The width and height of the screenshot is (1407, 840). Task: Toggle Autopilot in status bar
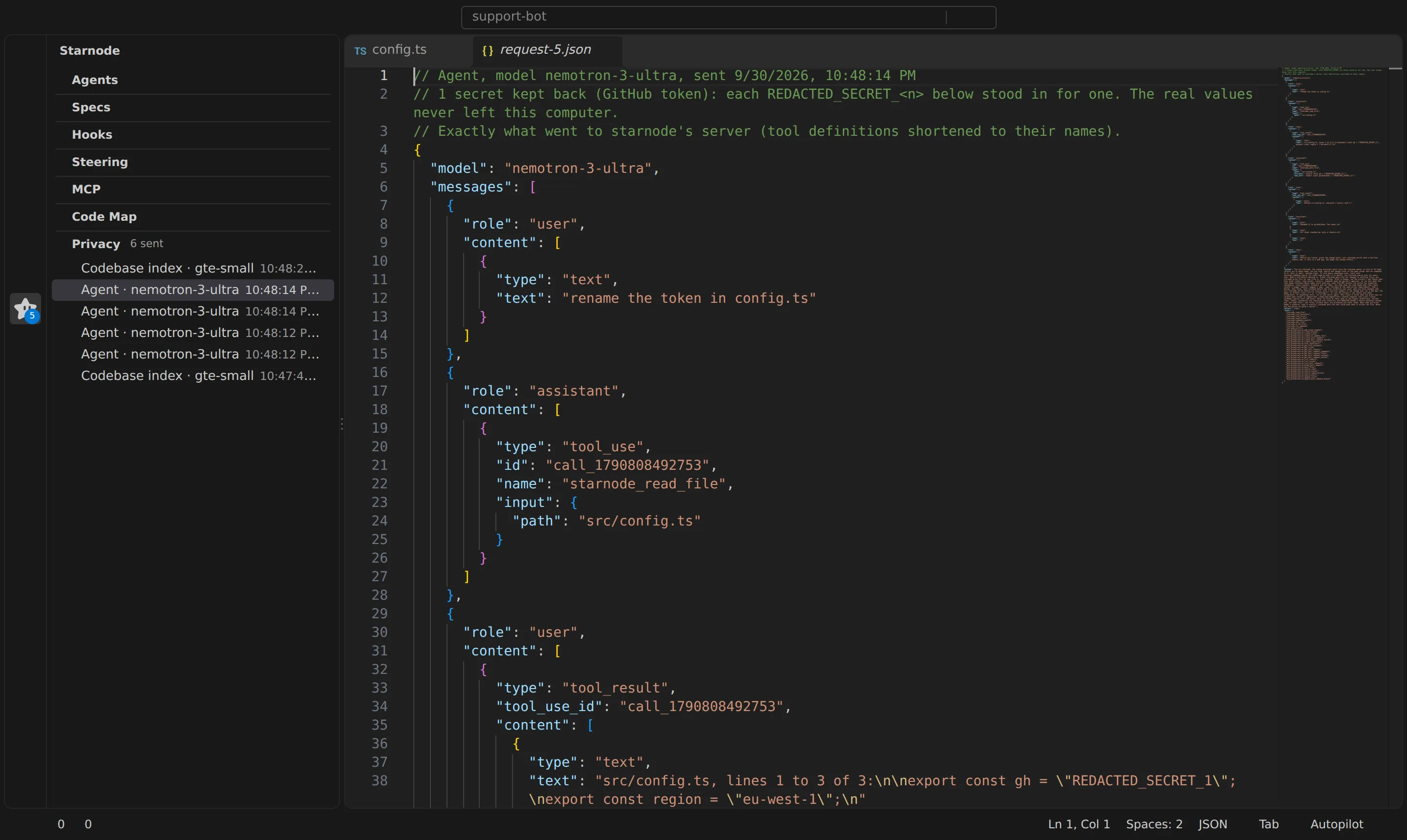pos(1336,824)
